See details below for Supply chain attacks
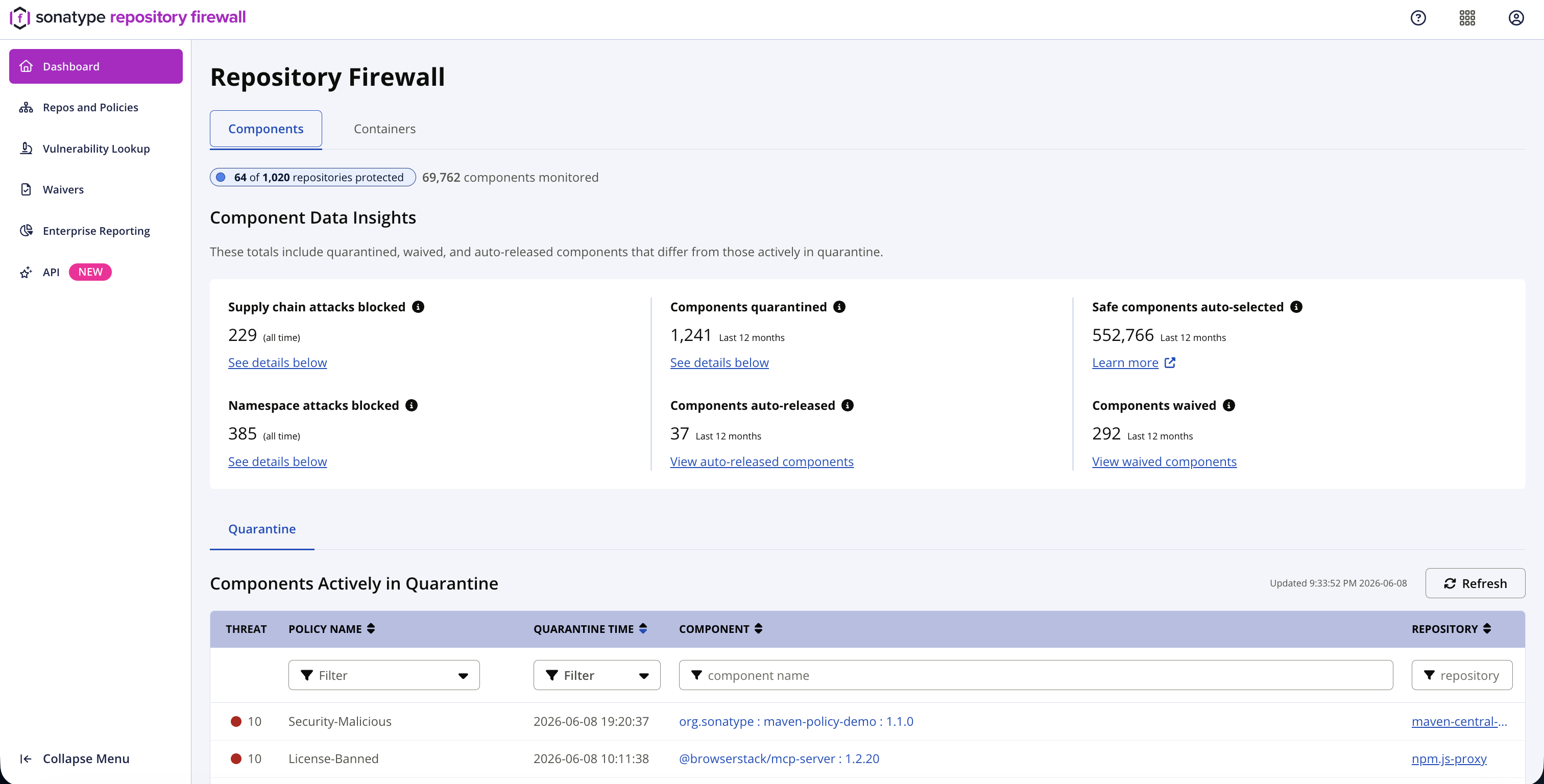Viewport: 1544px width, 784px height. point(278,362)
